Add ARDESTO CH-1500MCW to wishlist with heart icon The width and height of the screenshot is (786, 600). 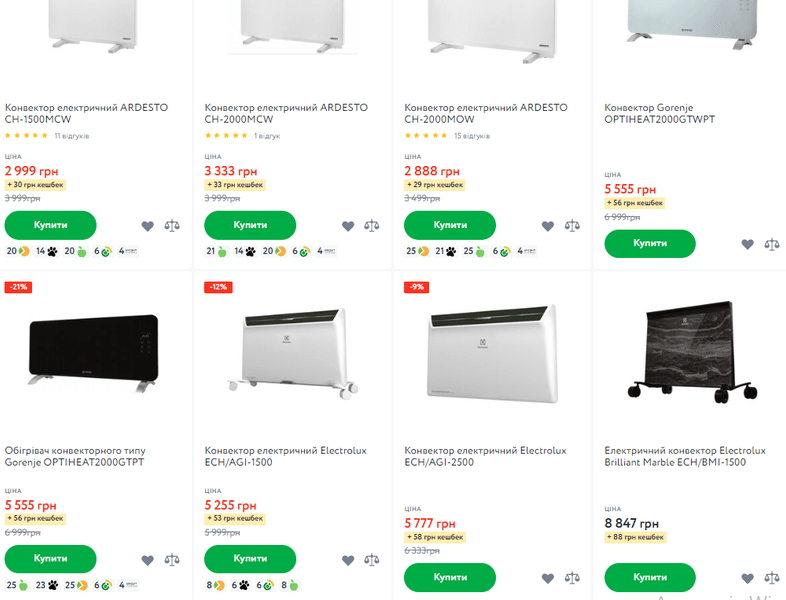[148, 226]
